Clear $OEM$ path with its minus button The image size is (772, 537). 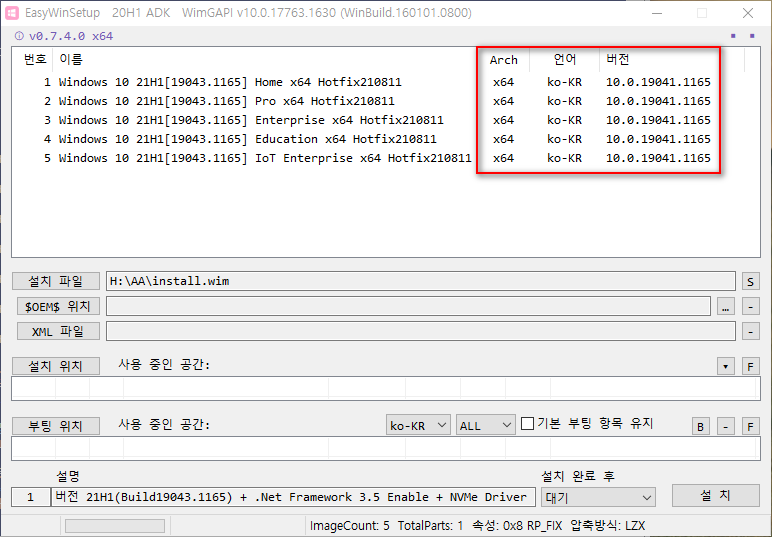(750, 307)
